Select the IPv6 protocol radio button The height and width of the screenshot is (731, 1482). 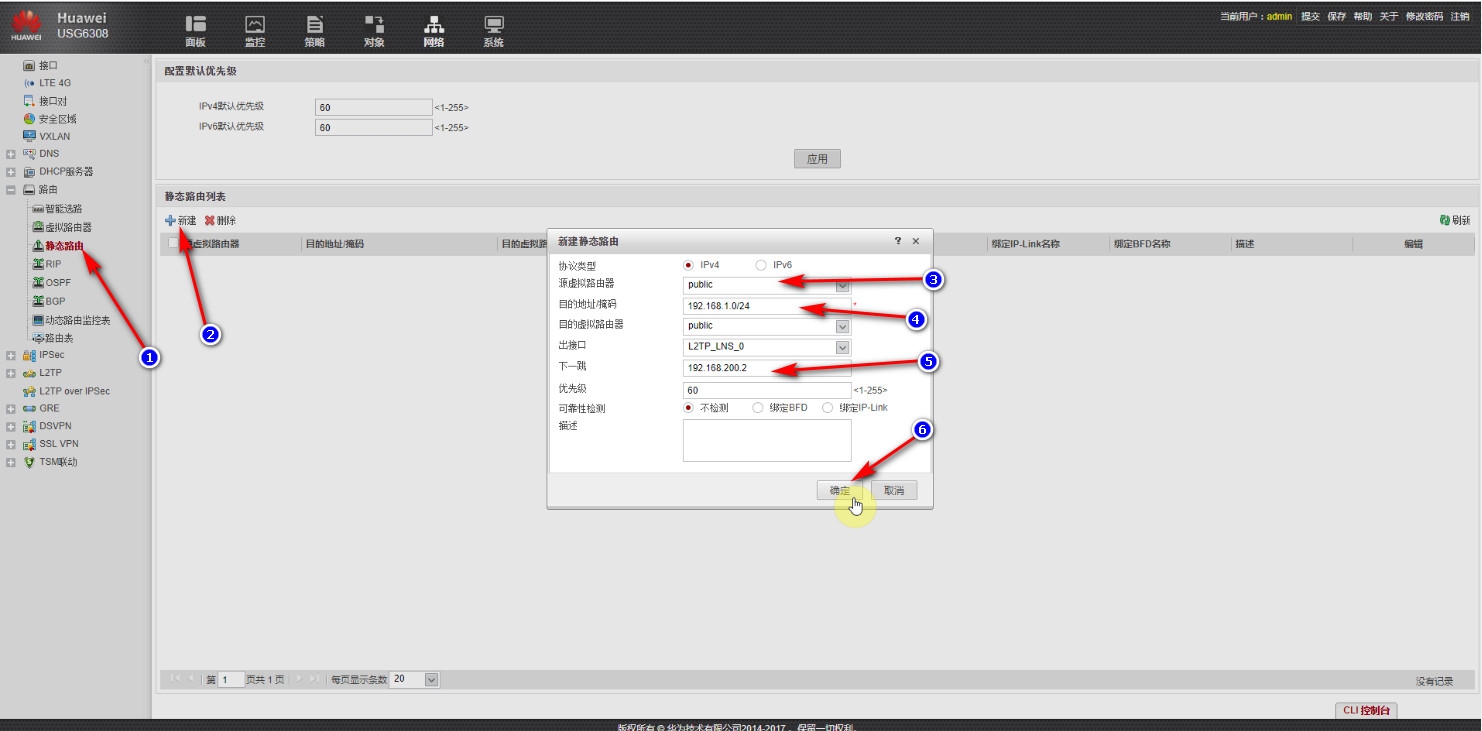point(761,265)
